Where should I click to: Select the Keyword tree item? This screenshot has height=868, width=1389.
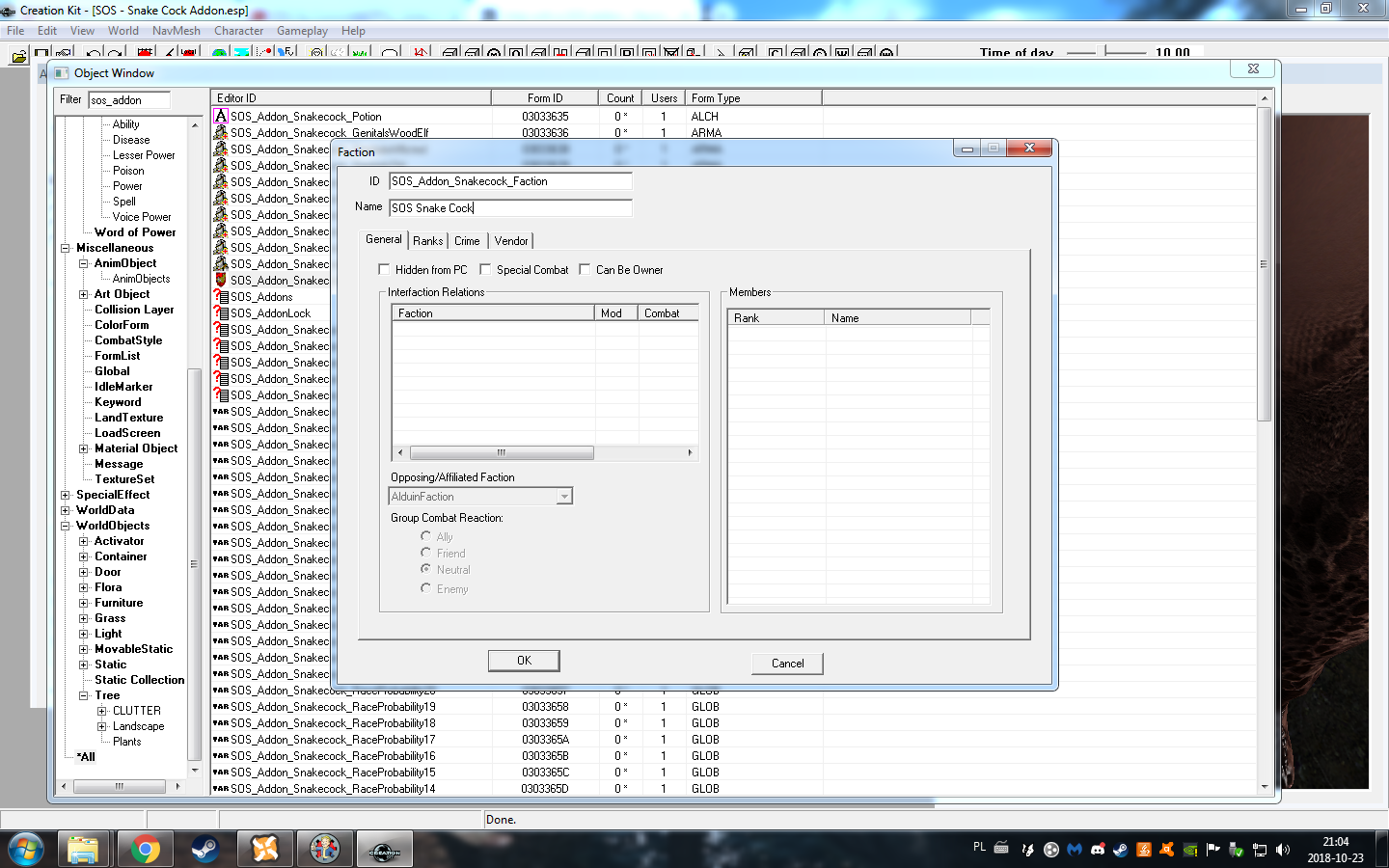coord(118,402)
